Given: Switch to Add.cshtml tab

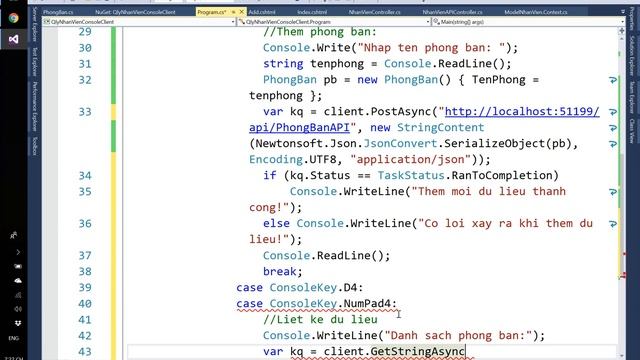Looking at the screenshot, I should (262, 12).
